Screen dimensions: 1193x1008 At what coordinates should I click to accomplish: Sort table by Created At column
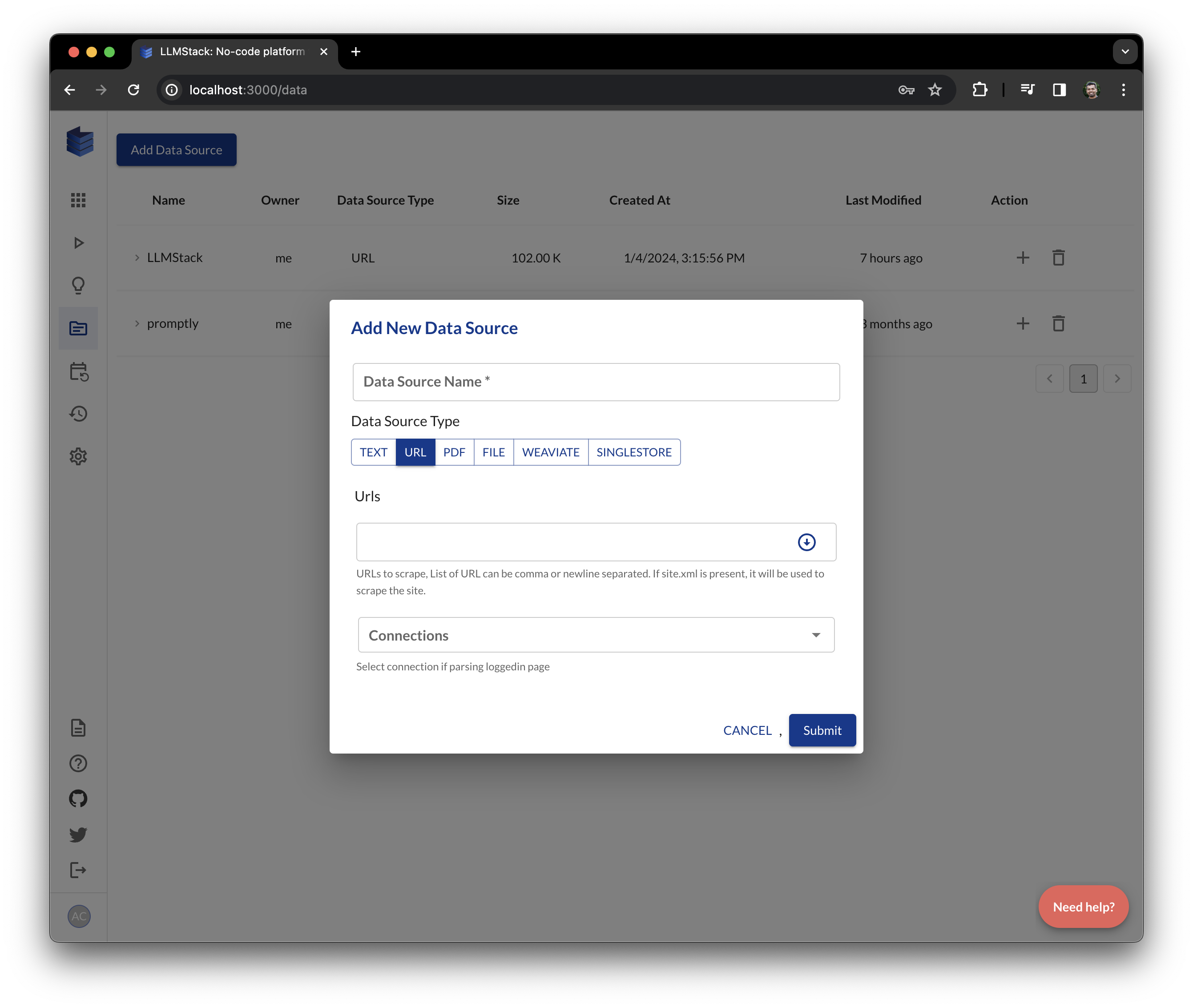639,200
